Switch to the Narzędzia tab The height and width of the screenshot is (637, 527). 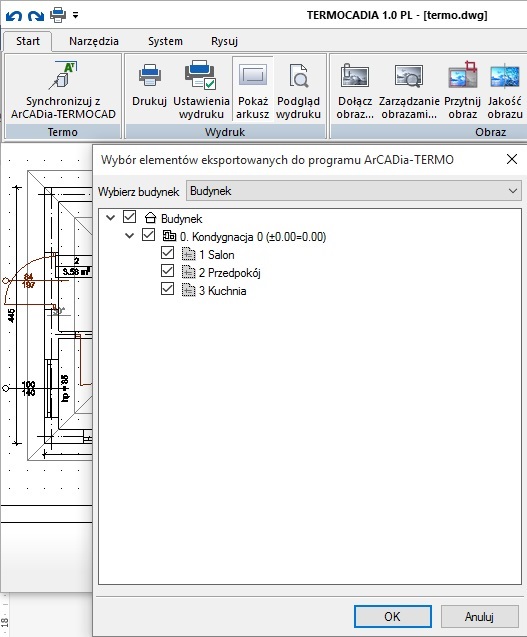coord(94,41)
